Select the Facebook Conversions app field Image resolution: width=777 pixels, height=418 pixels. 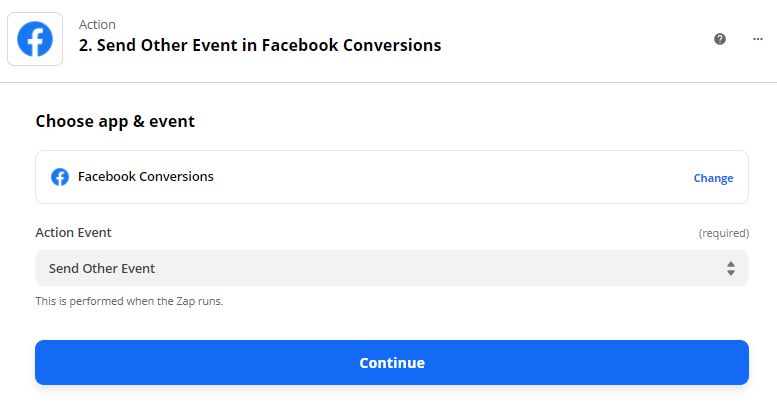tap(391, 177)
